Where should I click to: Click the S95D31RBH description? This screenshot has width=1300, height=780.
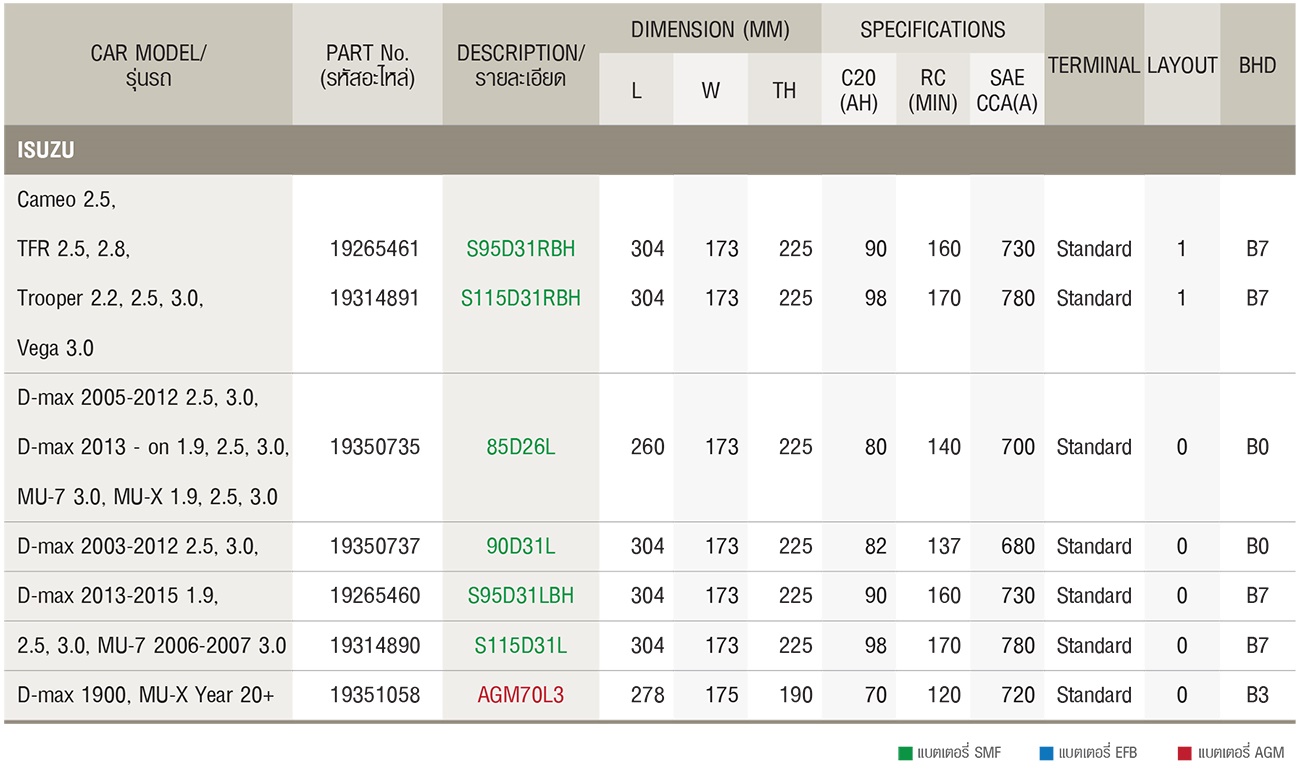pos(521,249)
